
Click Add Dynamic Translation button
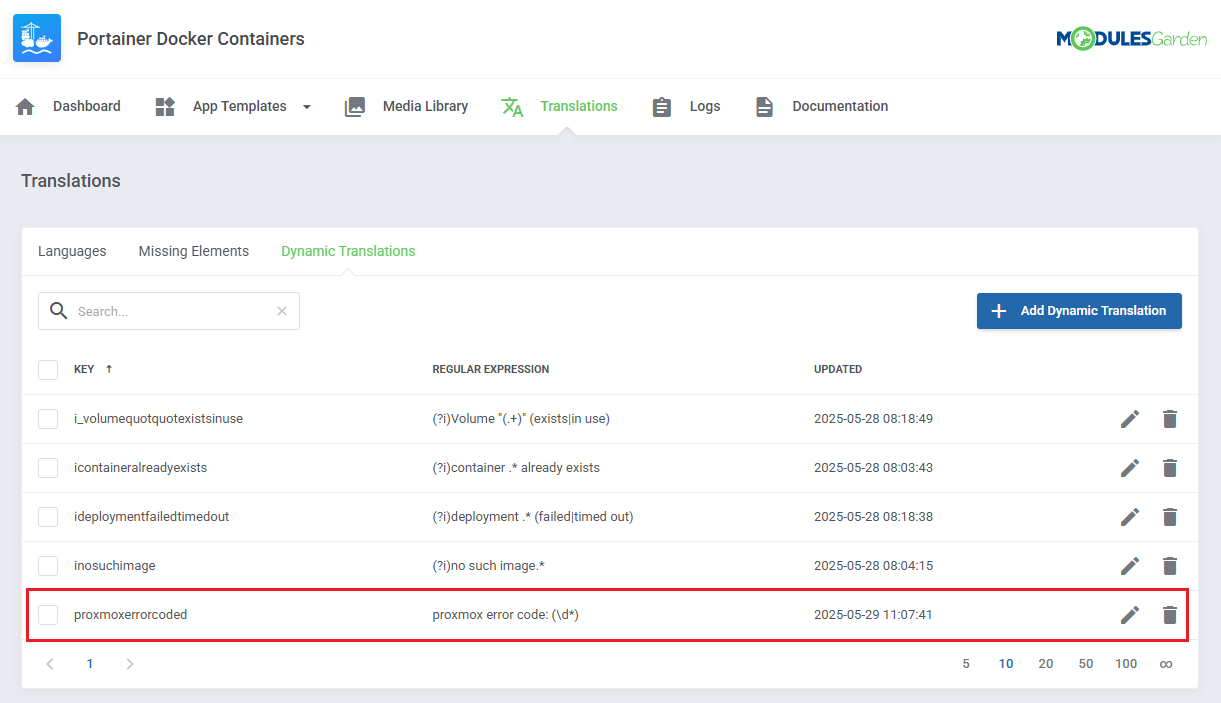[1079, 311]
